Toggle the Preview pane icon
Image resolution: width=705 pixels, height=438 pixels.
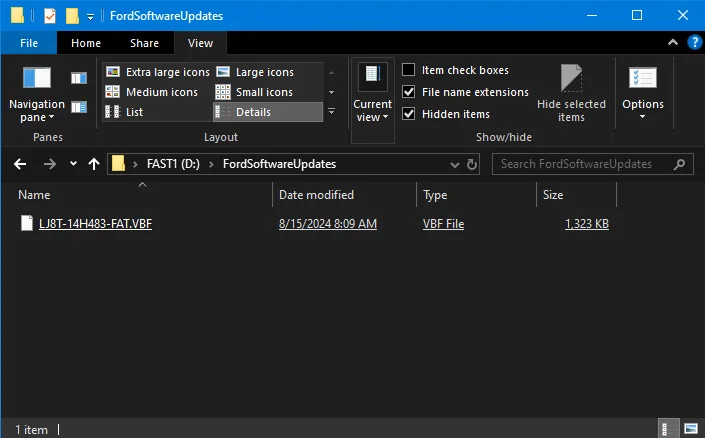coord(79,78)
